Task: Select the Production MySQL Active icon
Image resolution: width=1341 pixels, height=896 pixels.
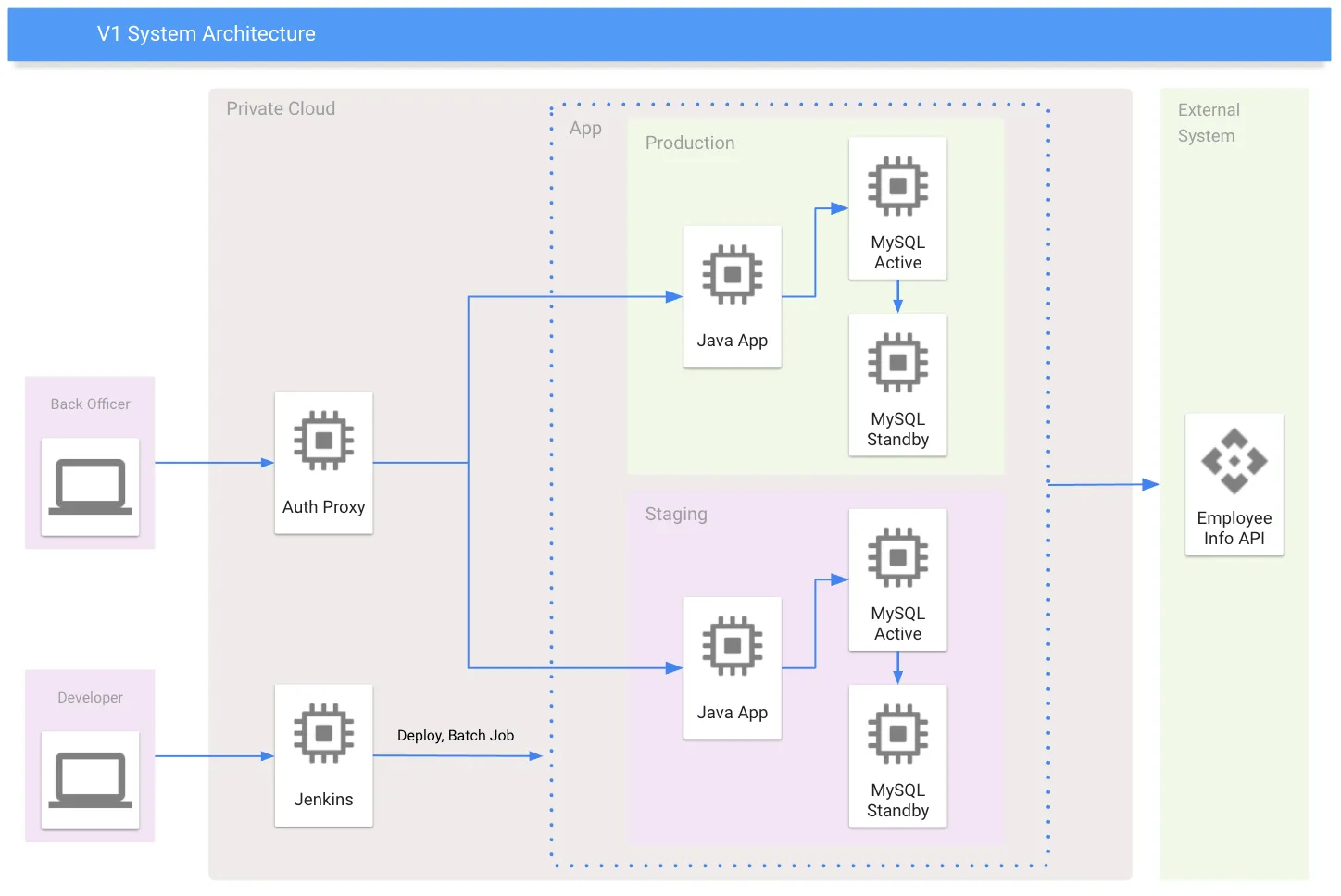Action: tap(897, 186)
